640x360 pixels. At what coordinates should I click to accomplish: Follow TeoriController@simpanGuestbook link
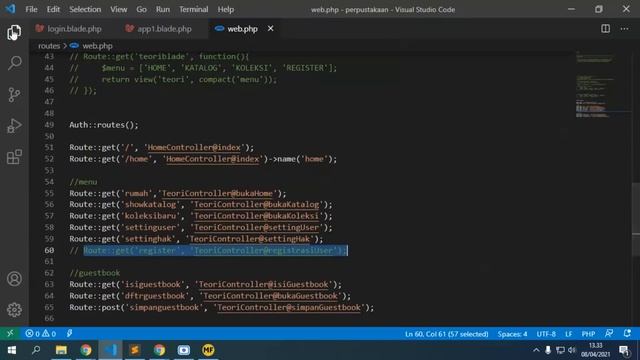point(289,307)
